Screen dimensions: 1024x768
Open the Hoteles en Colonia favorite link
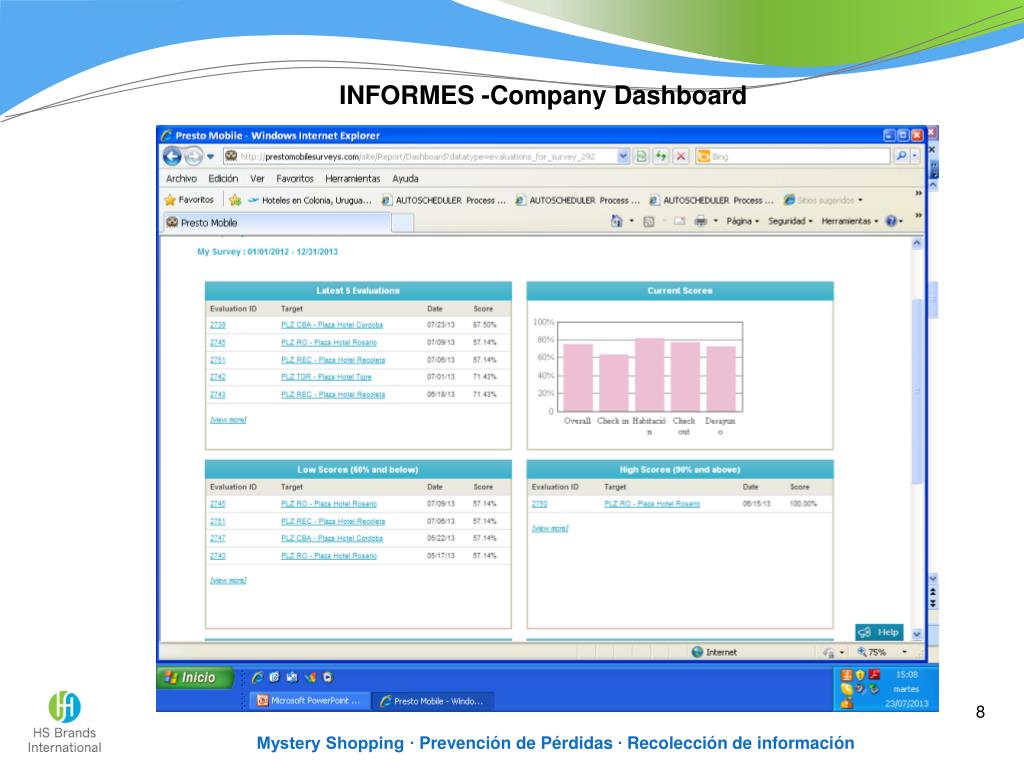pyautogui.click(x=310, y=200)
